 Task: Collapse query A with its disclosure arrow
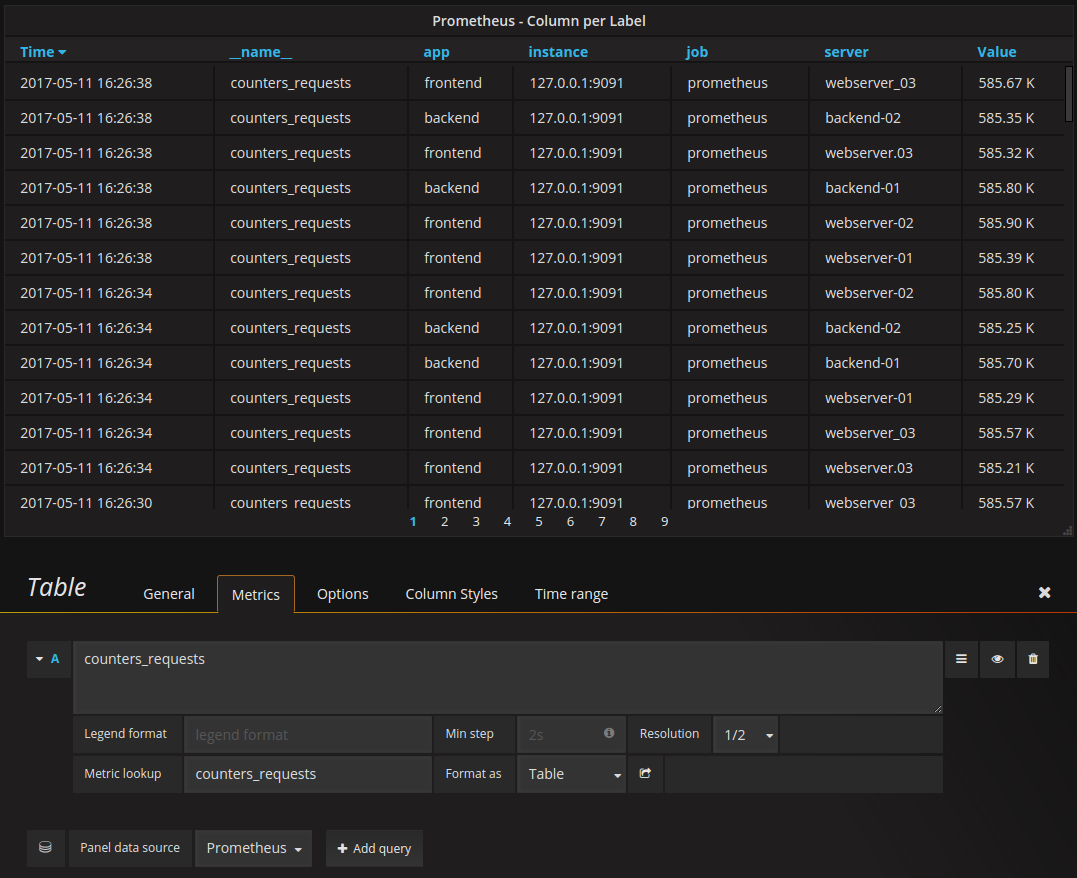click(x=38, y=659)
